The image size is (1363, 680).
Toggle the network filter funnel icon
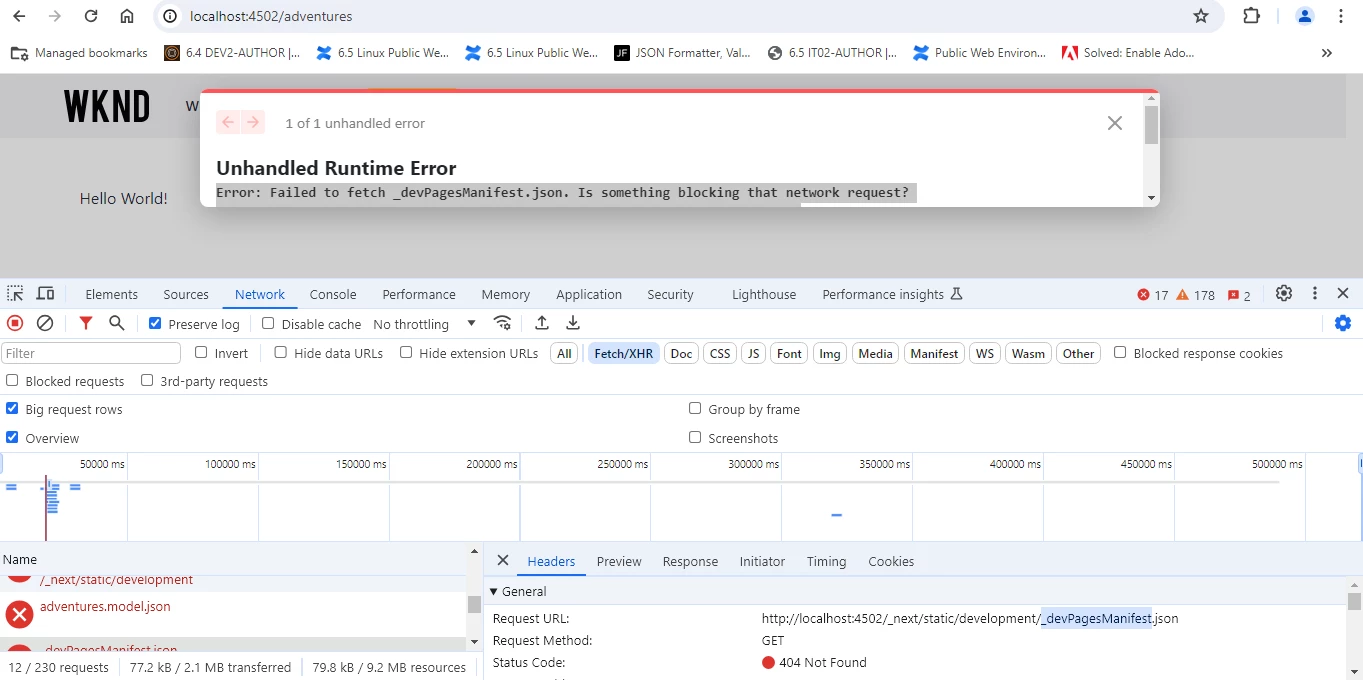86,323
